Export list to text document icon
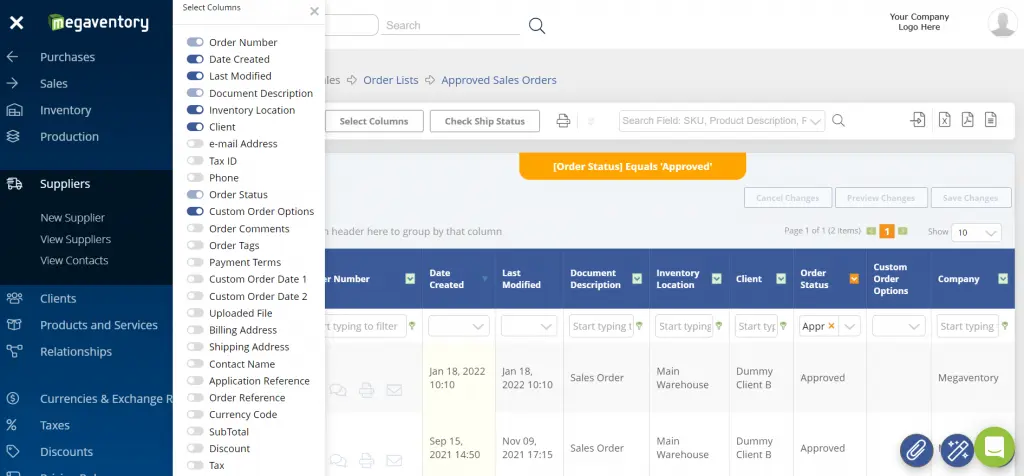Viewport: 1024px width, 476px height. 991,119
